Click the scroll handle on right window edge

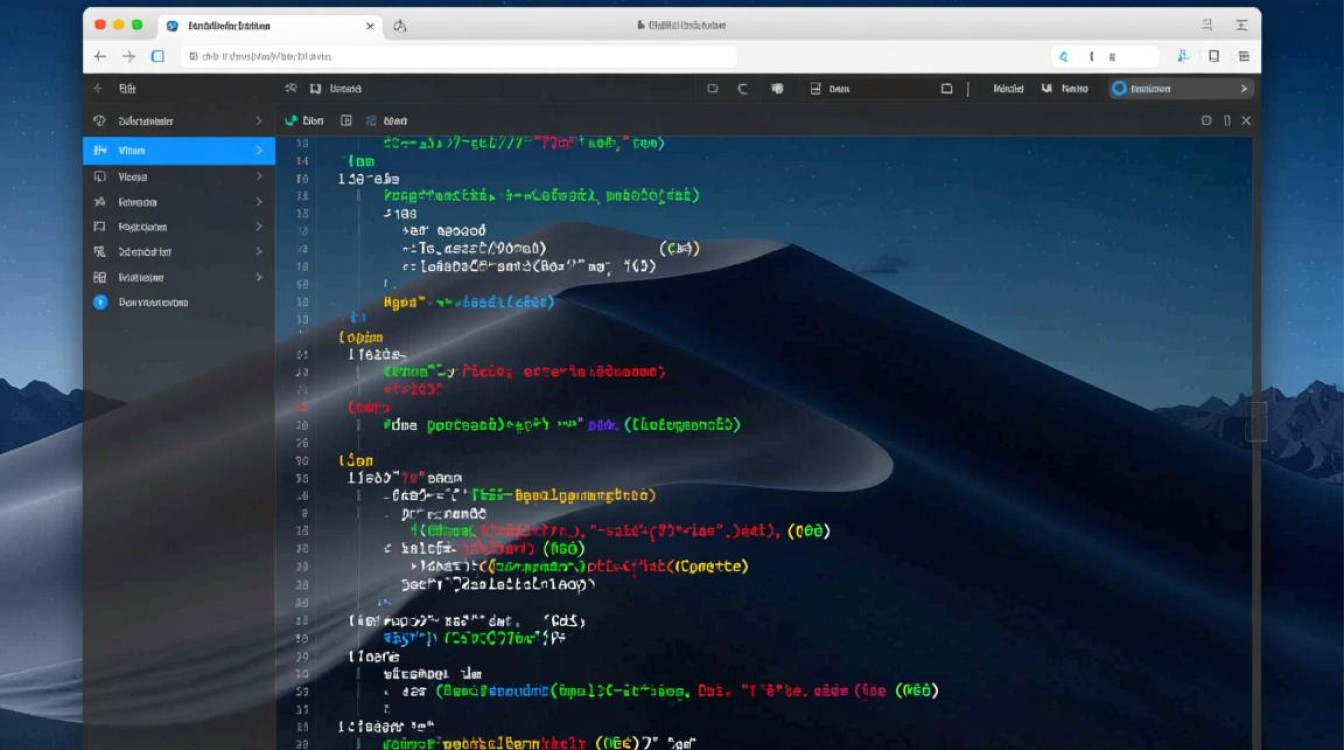1256,421
